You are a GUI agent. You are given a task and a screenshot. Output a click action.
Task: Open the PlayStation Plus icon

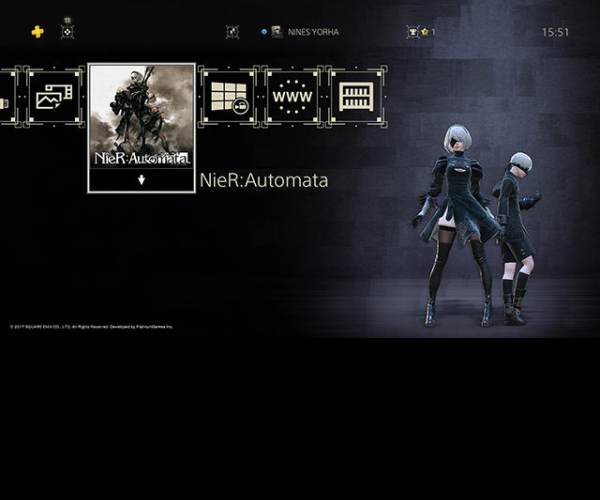(38, 32)
